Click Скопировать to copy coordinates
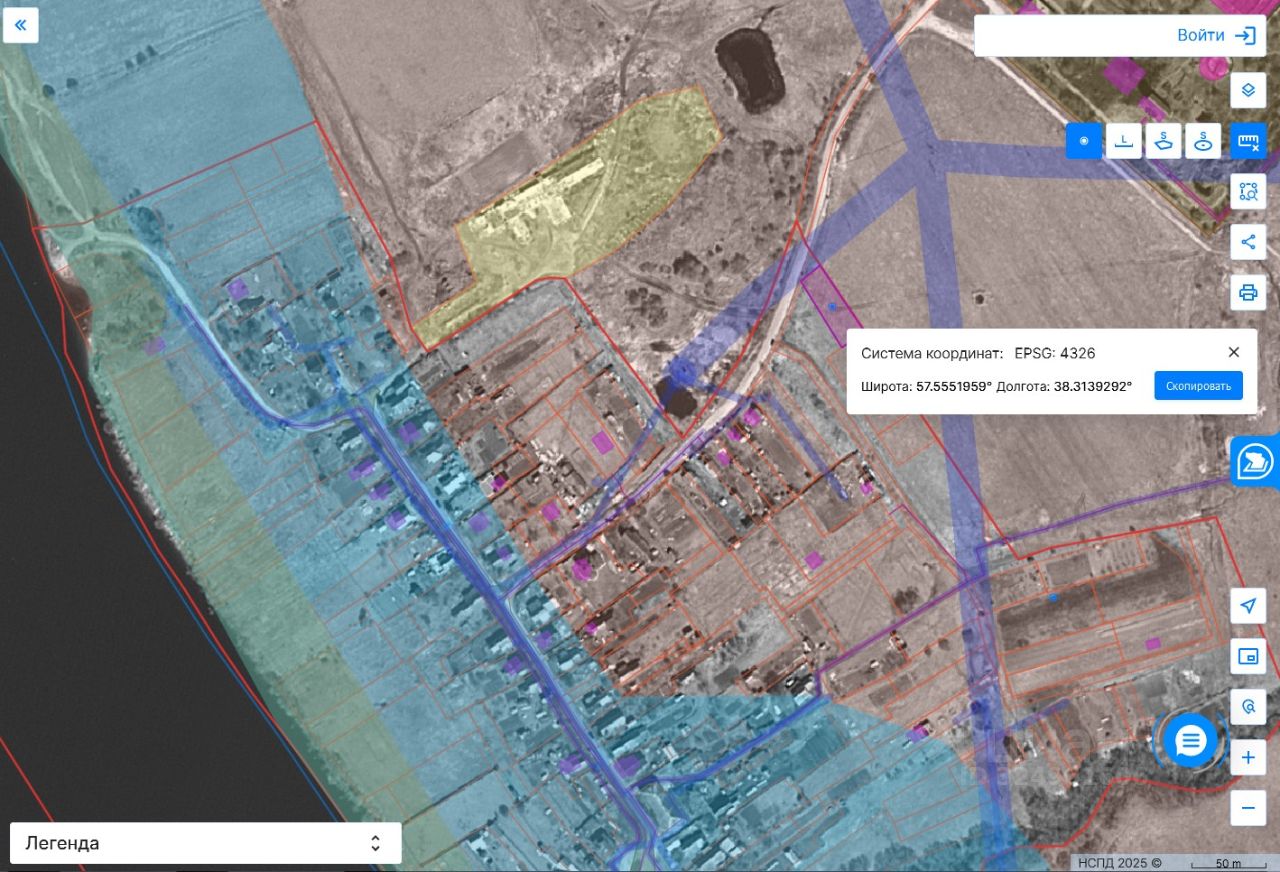Screen dimensions: 1280x872 [1199, 386]
